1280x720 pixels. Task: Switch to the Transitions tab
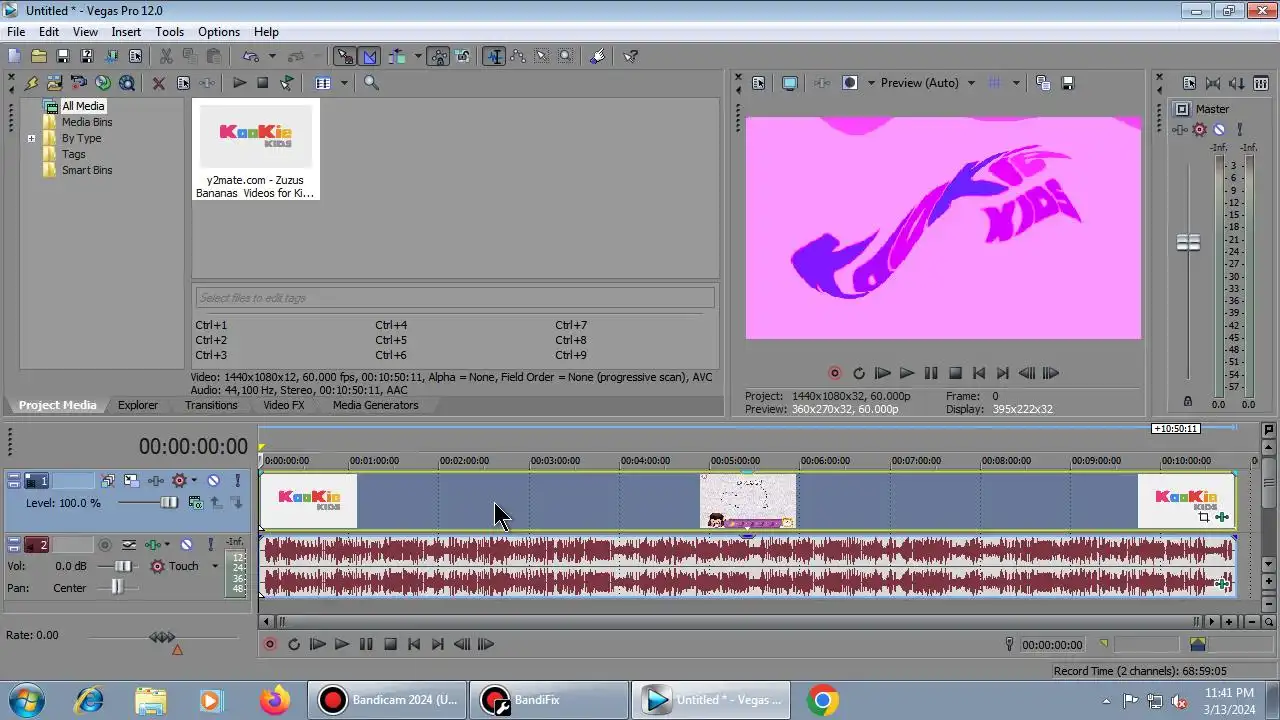coord(211,405)
